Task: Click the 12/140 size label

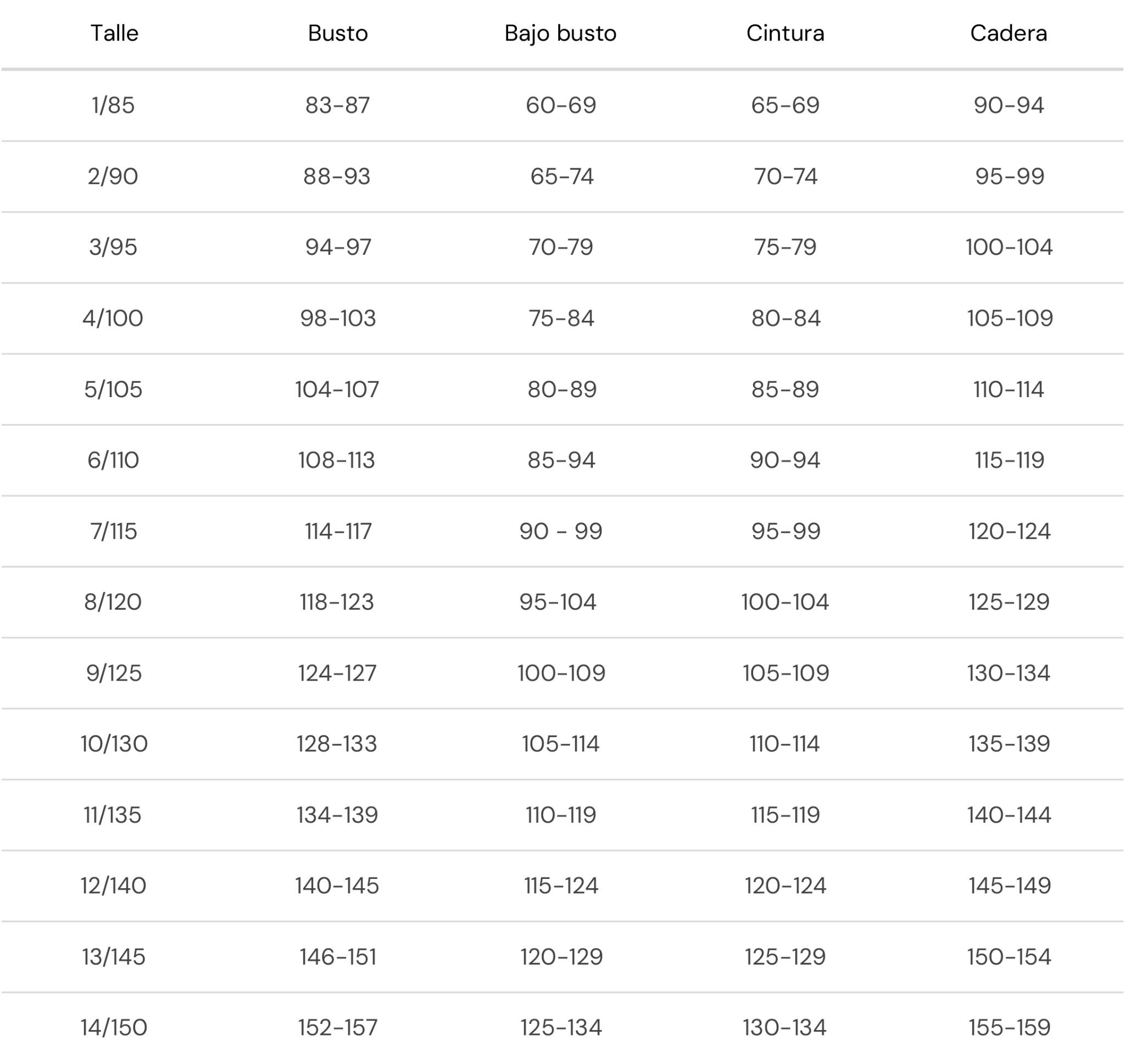Action: pyautogui.click(x=113, y=885)
